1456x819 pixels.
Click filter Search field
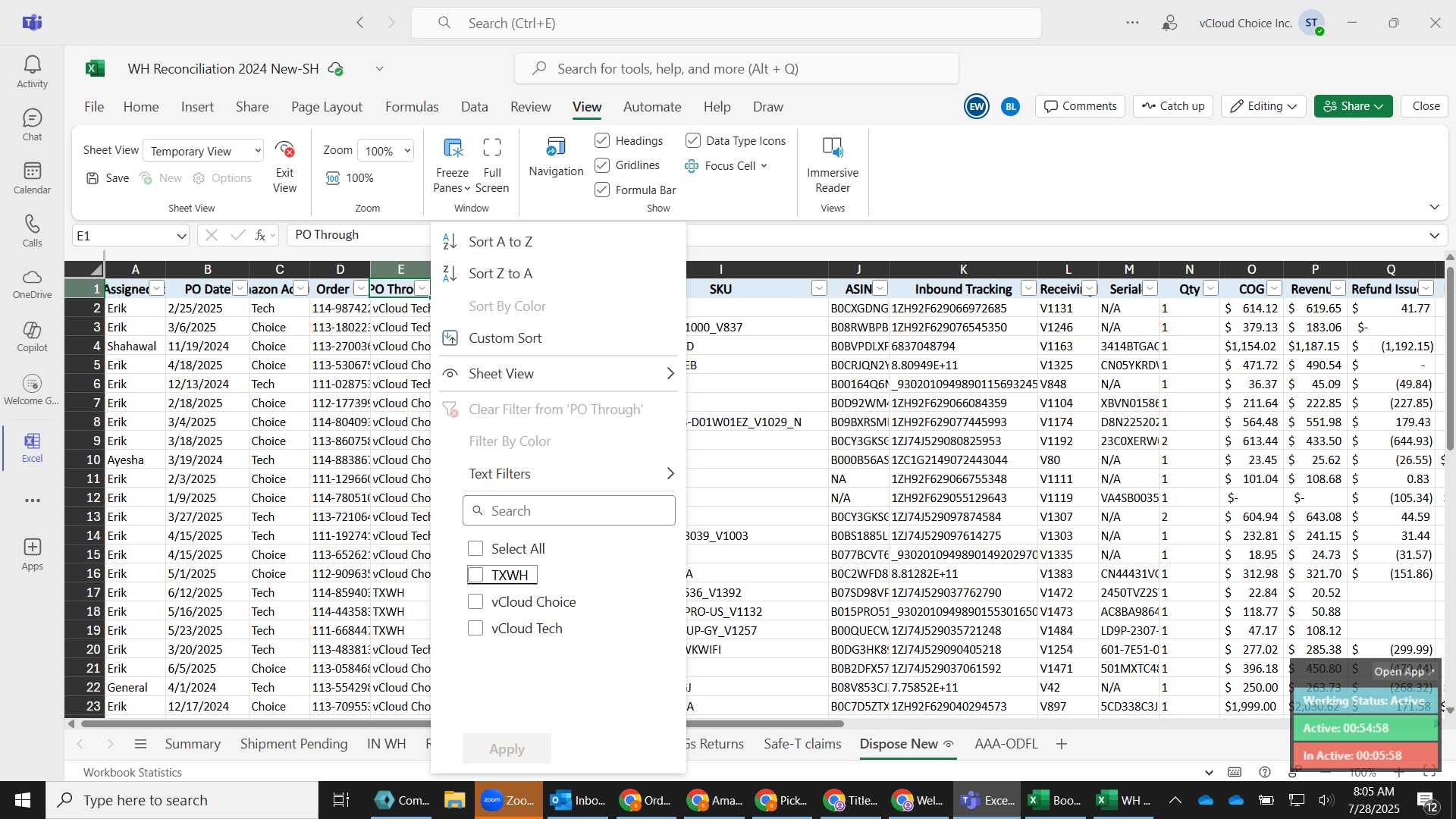click(569, 510)
